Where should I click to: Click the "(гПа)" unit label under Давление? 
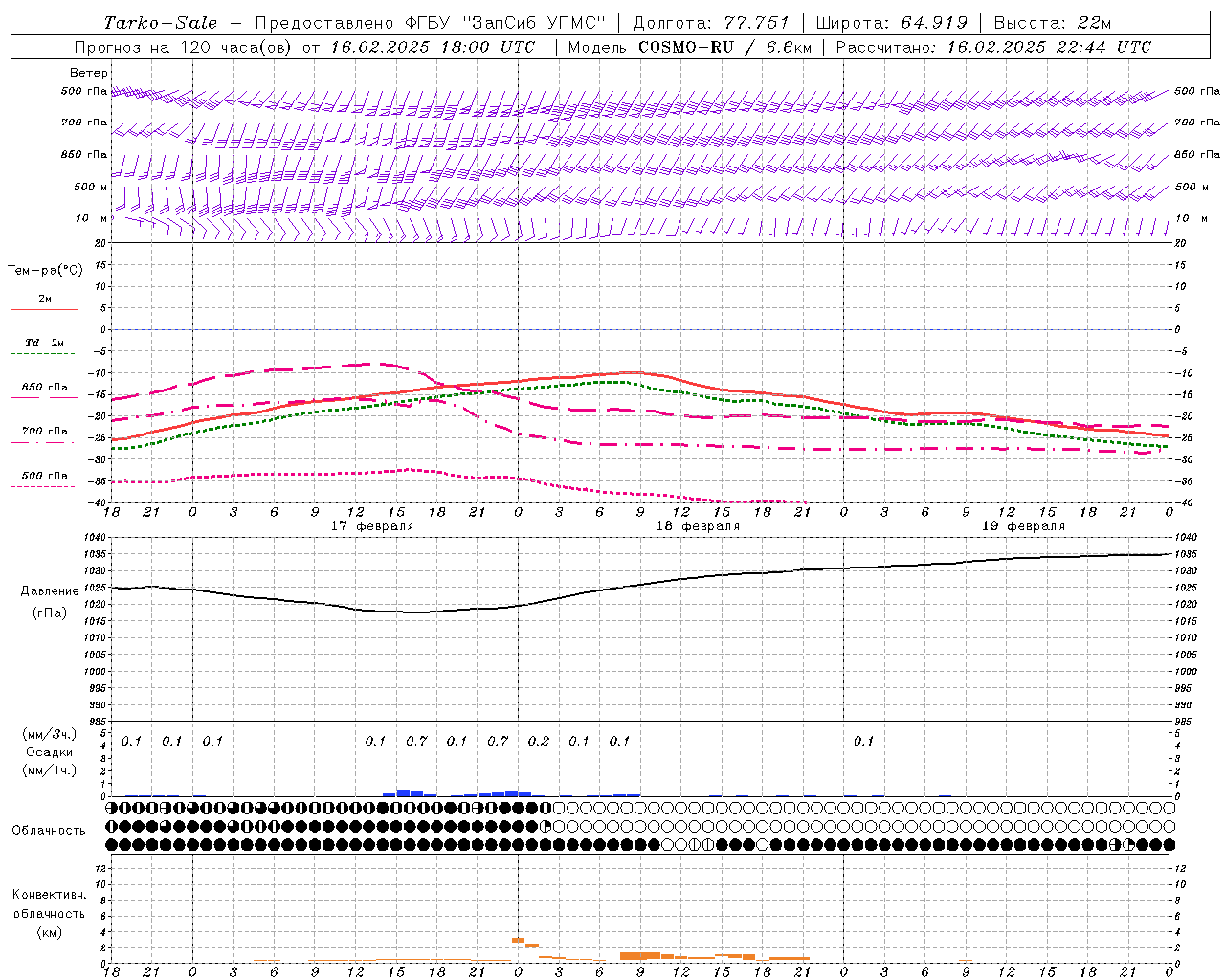tap(50, 612)
